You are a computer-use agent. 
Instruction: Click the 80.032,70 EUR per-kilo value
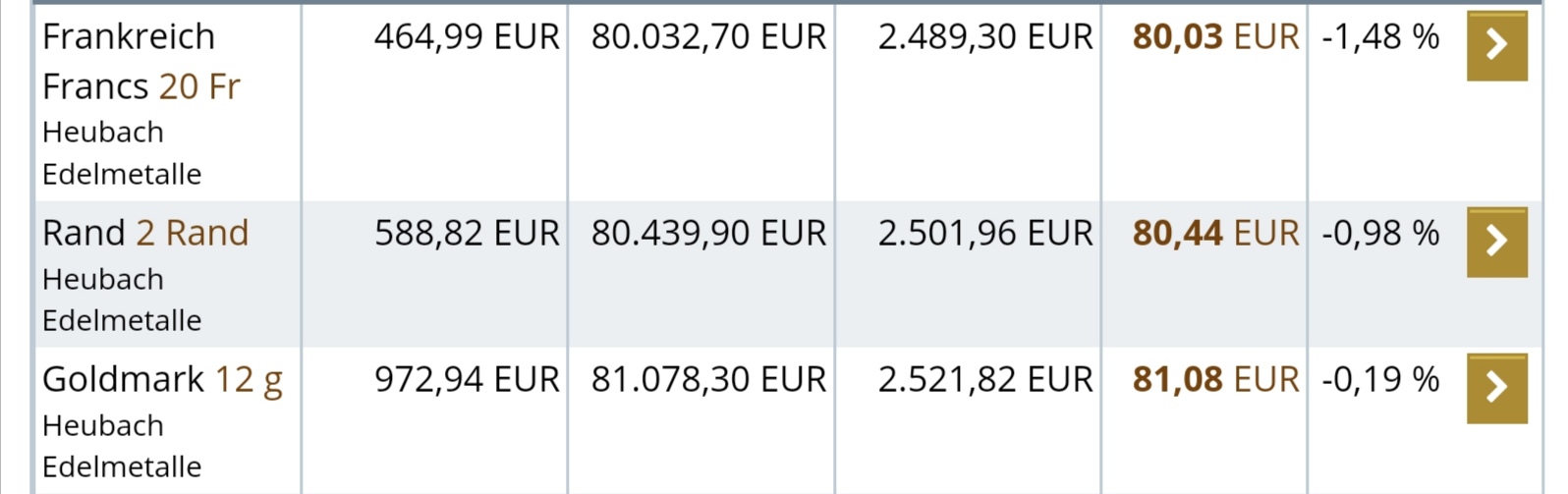(x=708, y=37)
